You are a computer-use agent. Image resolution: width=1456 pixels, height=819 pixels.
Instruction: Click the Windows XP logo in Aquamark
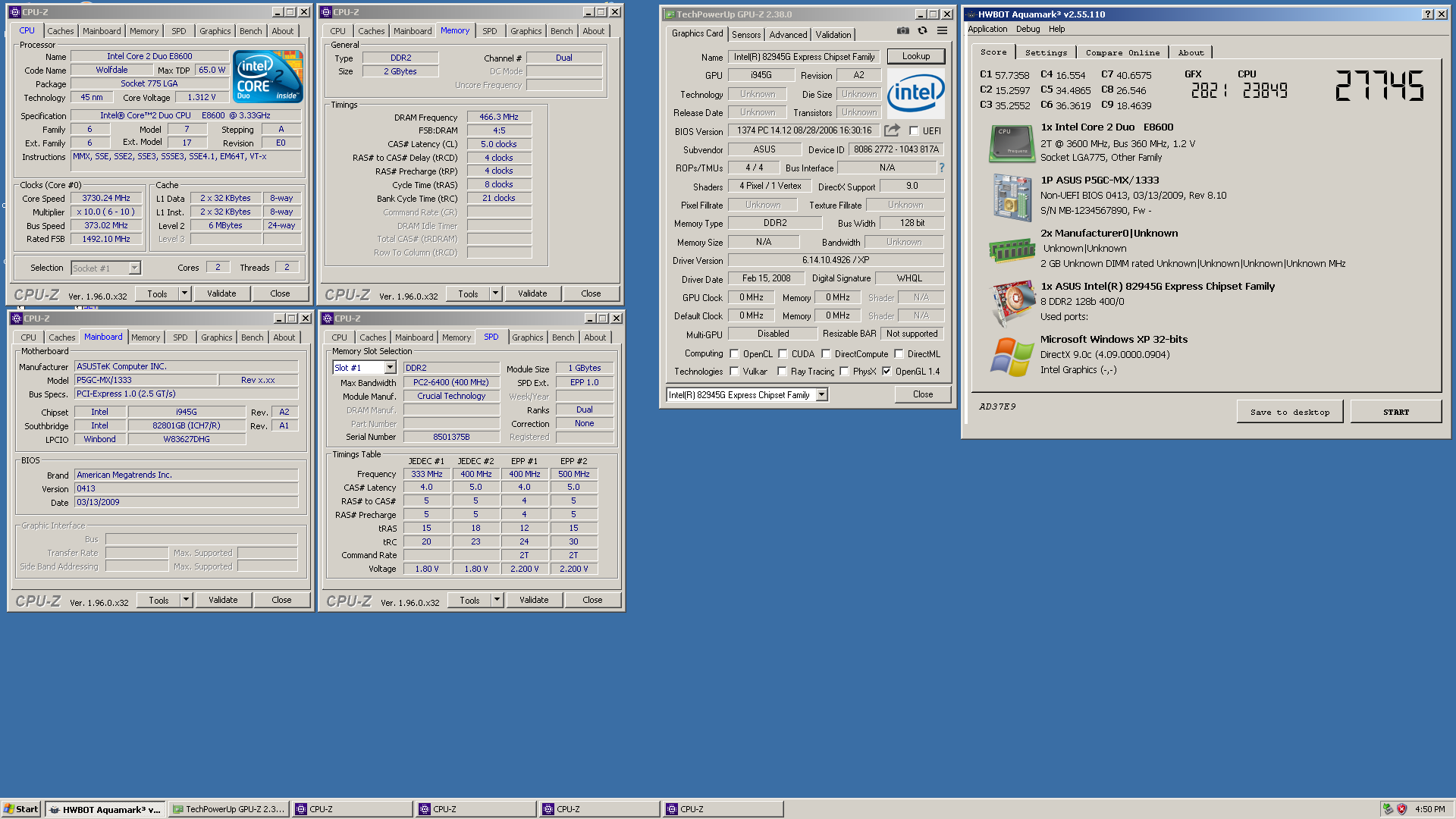coord(1012,356)
